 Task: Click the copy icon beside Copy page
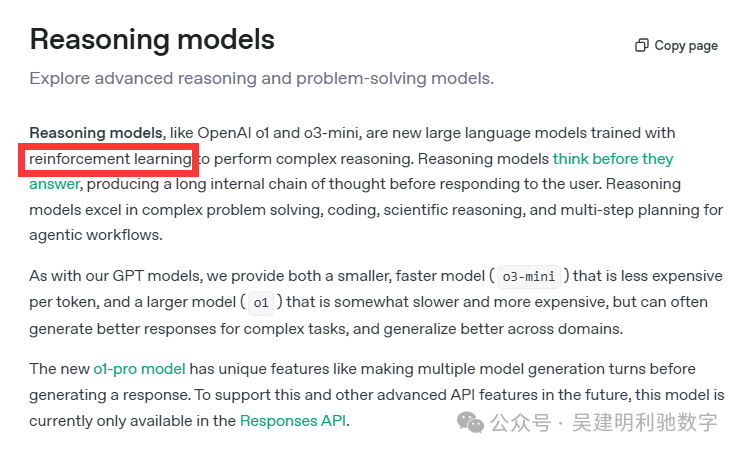click(x=642, y=46)
